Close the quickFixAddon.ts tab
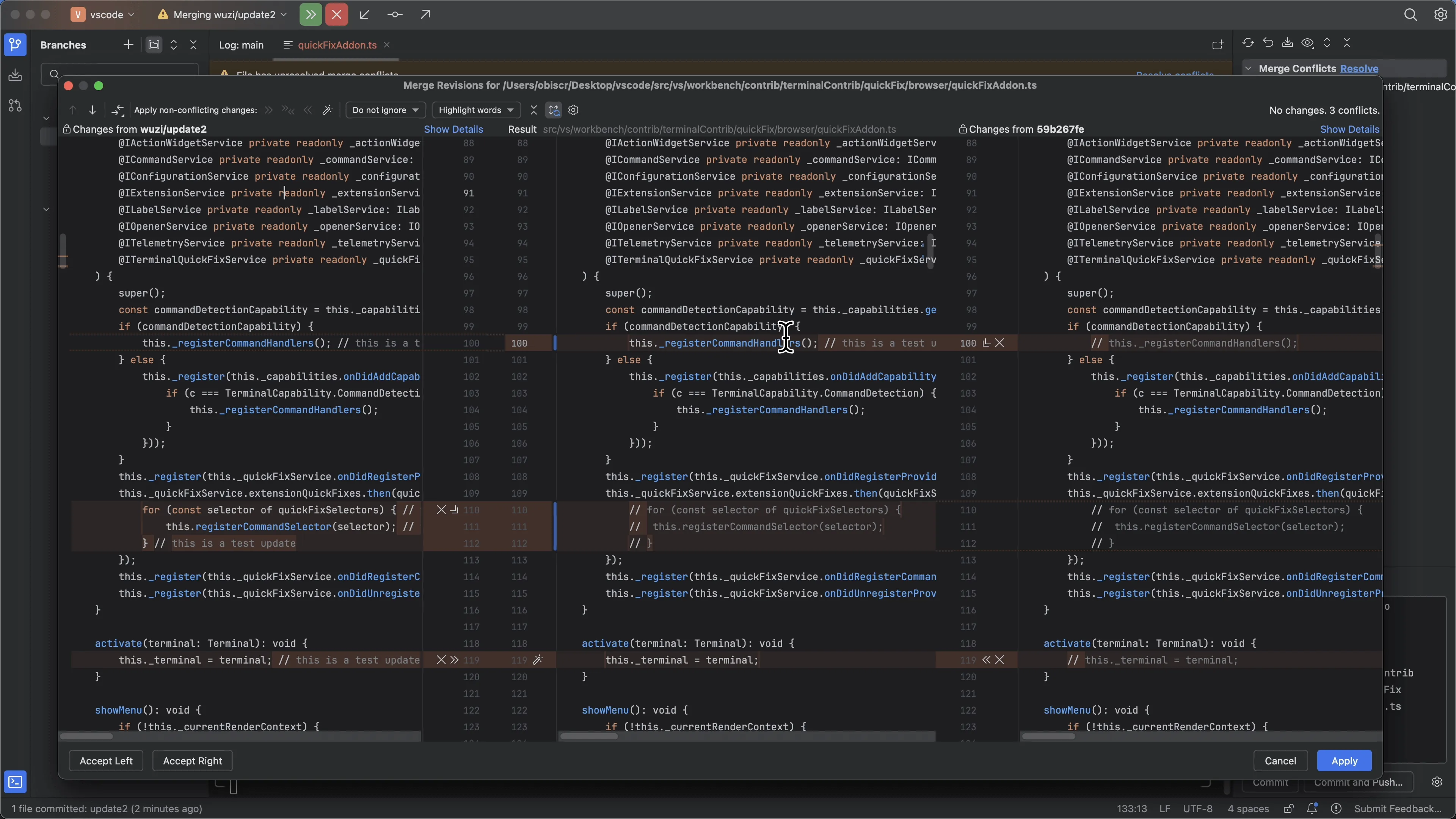This screenshot has height=819, width=1456. pos(387,45)
